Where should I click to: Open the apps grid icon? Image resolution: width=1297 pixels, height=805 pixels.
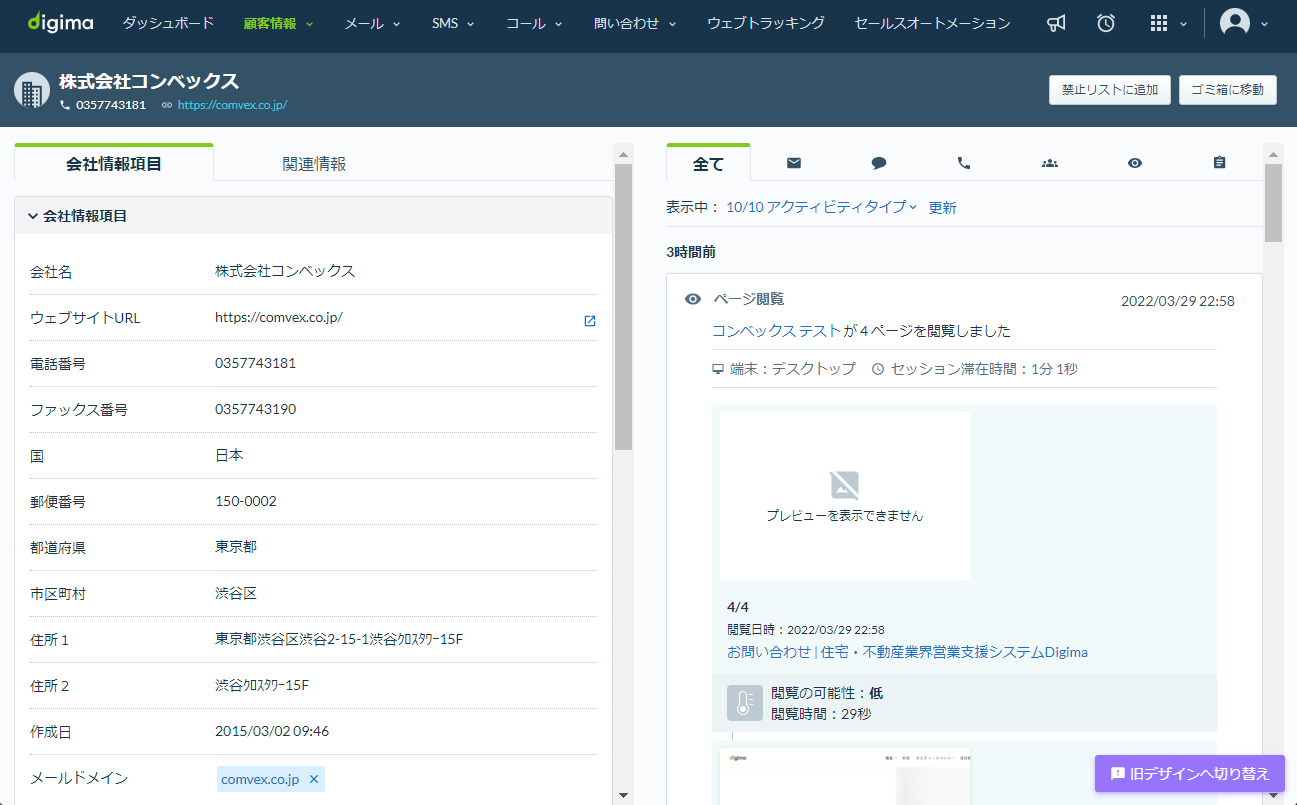click(1159, 23)
